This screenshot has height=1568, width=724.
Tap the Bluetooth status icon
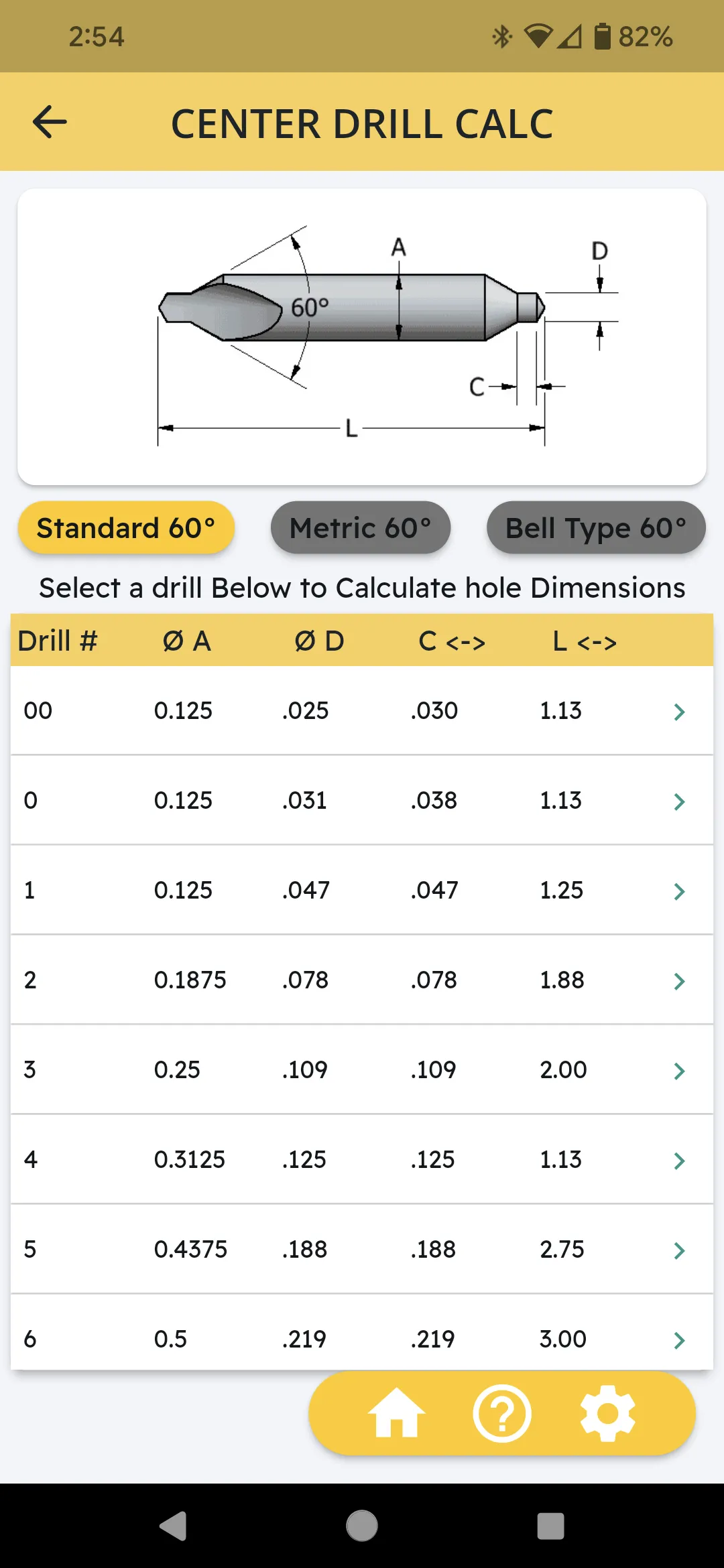[501, 36]
